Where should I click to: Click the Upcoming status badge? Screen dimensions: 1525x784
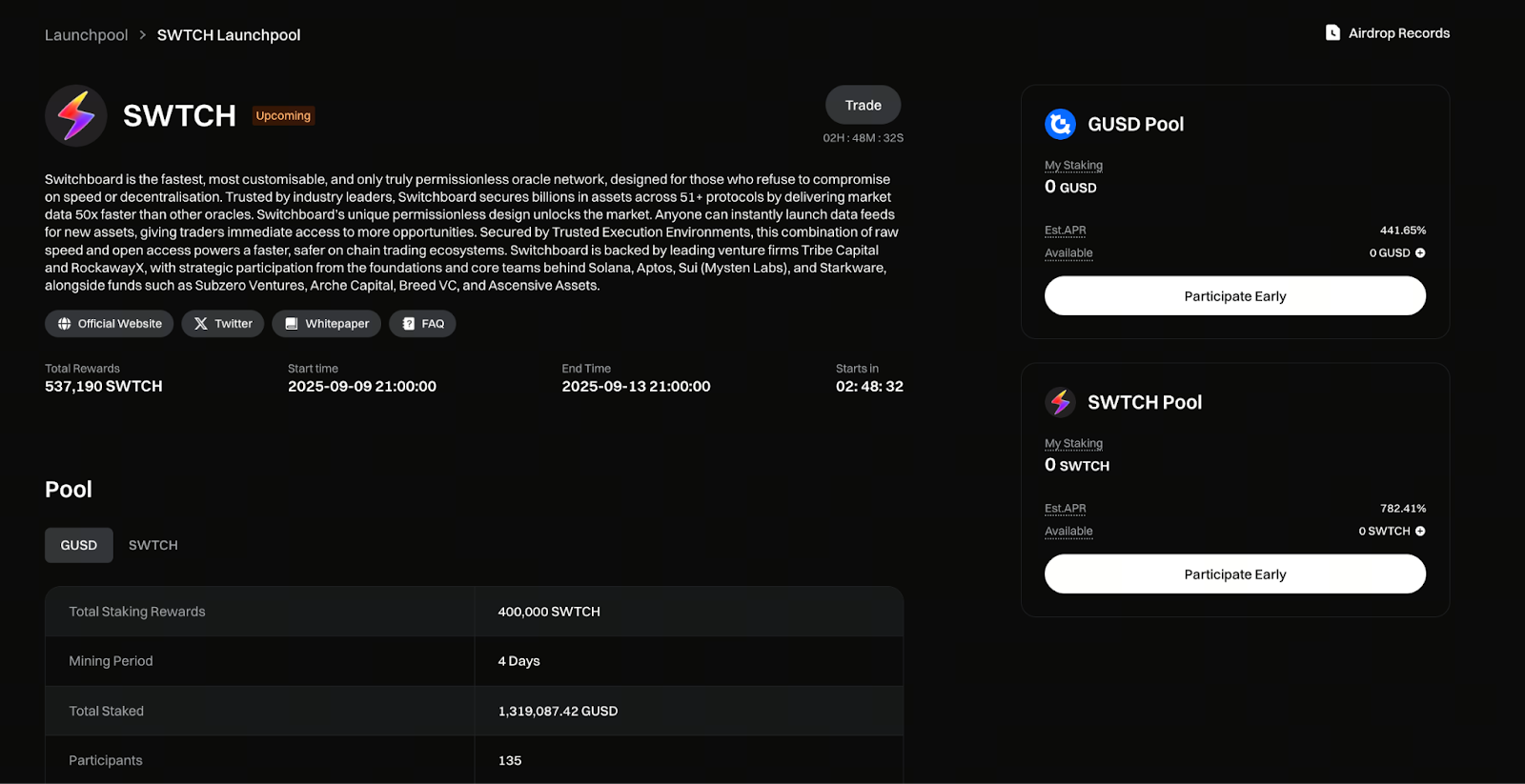pyautogui.click(x=283, y=115)
